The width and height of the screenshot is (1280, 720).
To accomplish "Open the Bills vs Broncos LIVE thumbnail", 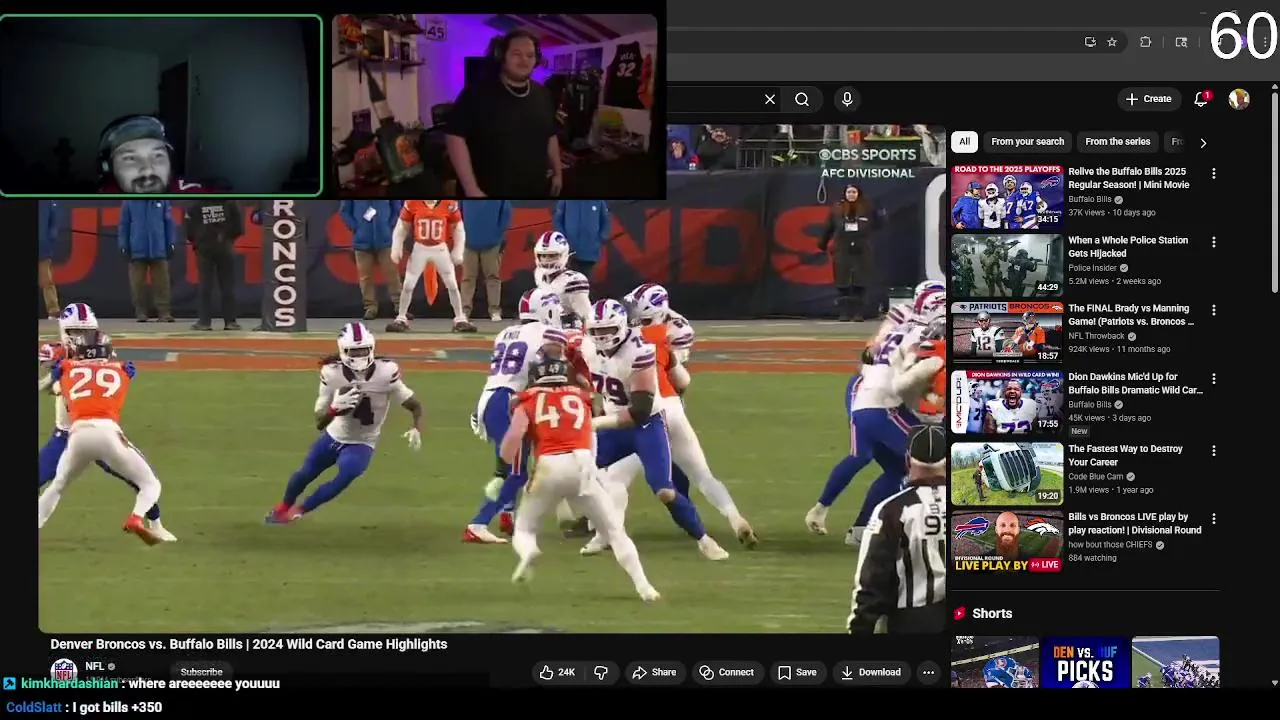I will click(1007, 542).
